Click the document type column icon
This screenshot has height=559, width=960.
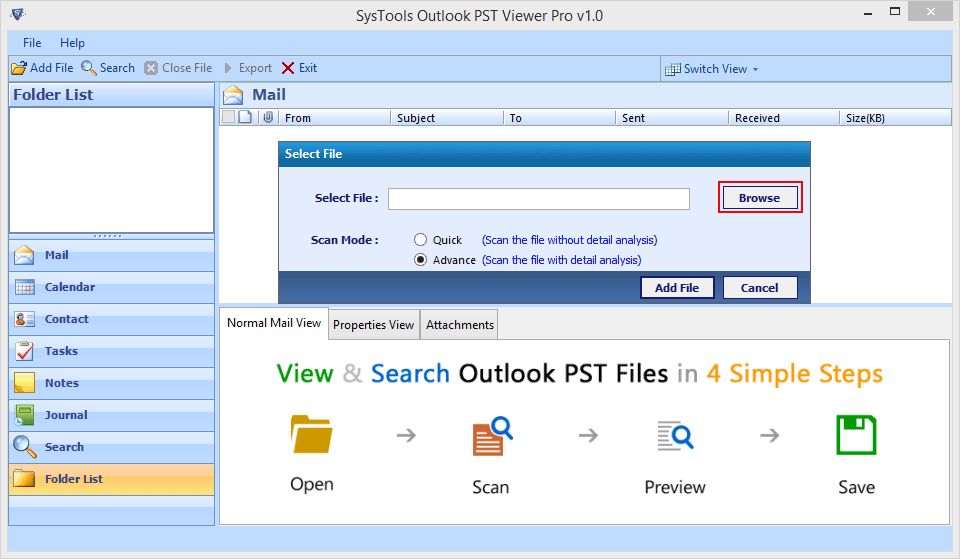coord(245,117)
